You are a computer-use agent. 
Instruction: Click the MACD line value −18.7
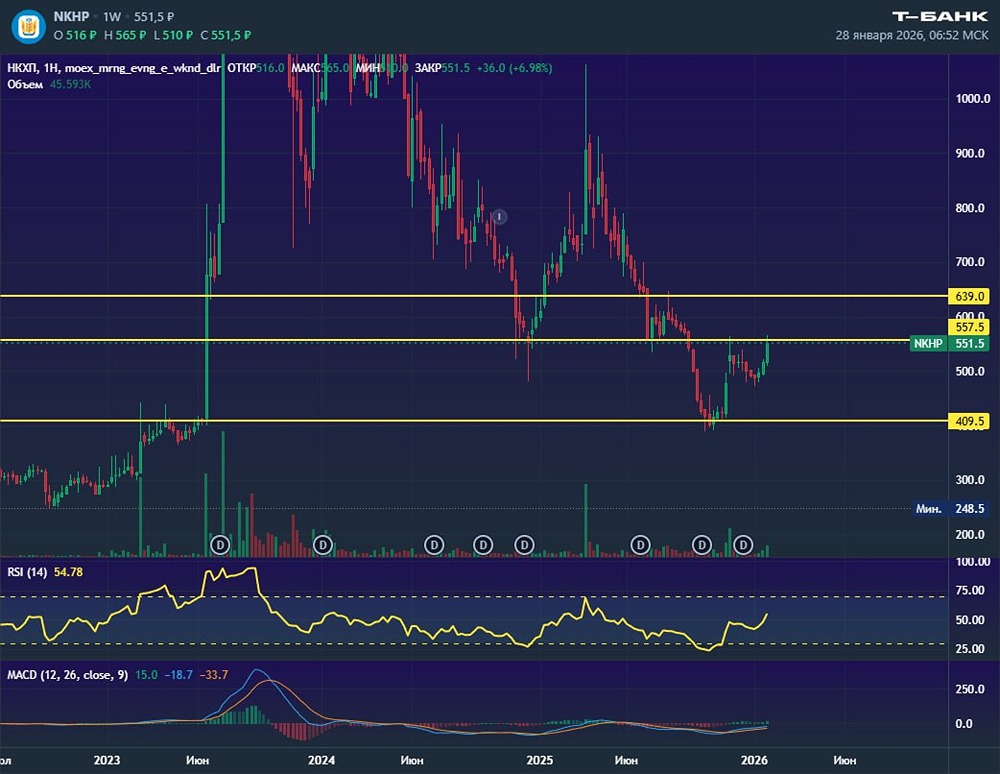click(179, 675)
